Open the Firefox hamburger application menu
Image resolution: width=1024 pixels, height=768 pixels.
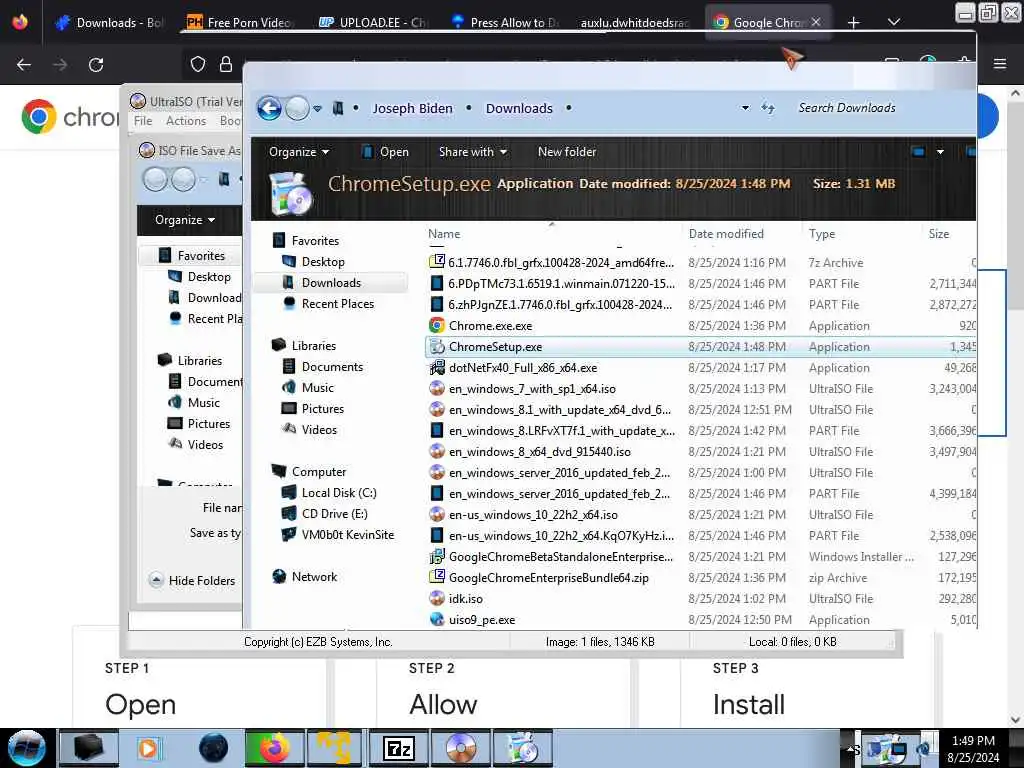1000,64
